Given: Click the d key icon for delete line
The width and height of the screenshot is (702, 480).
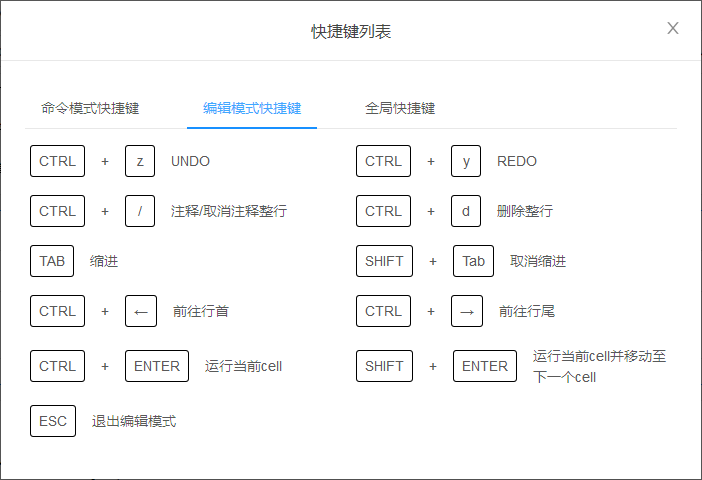Looking at the screenshot, I should (466, 211).
